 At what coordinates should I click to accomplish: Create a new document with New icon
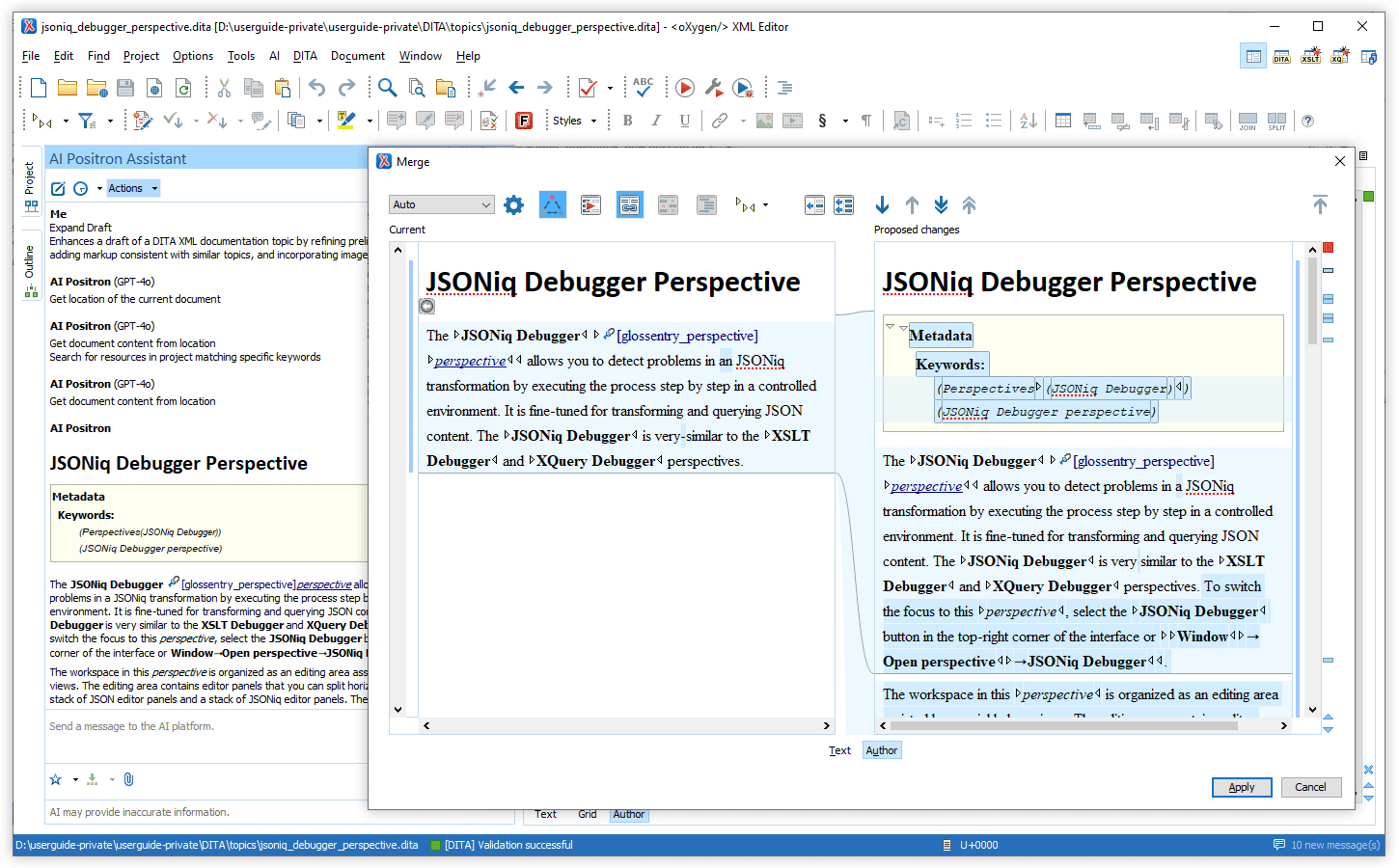(39, 89)
